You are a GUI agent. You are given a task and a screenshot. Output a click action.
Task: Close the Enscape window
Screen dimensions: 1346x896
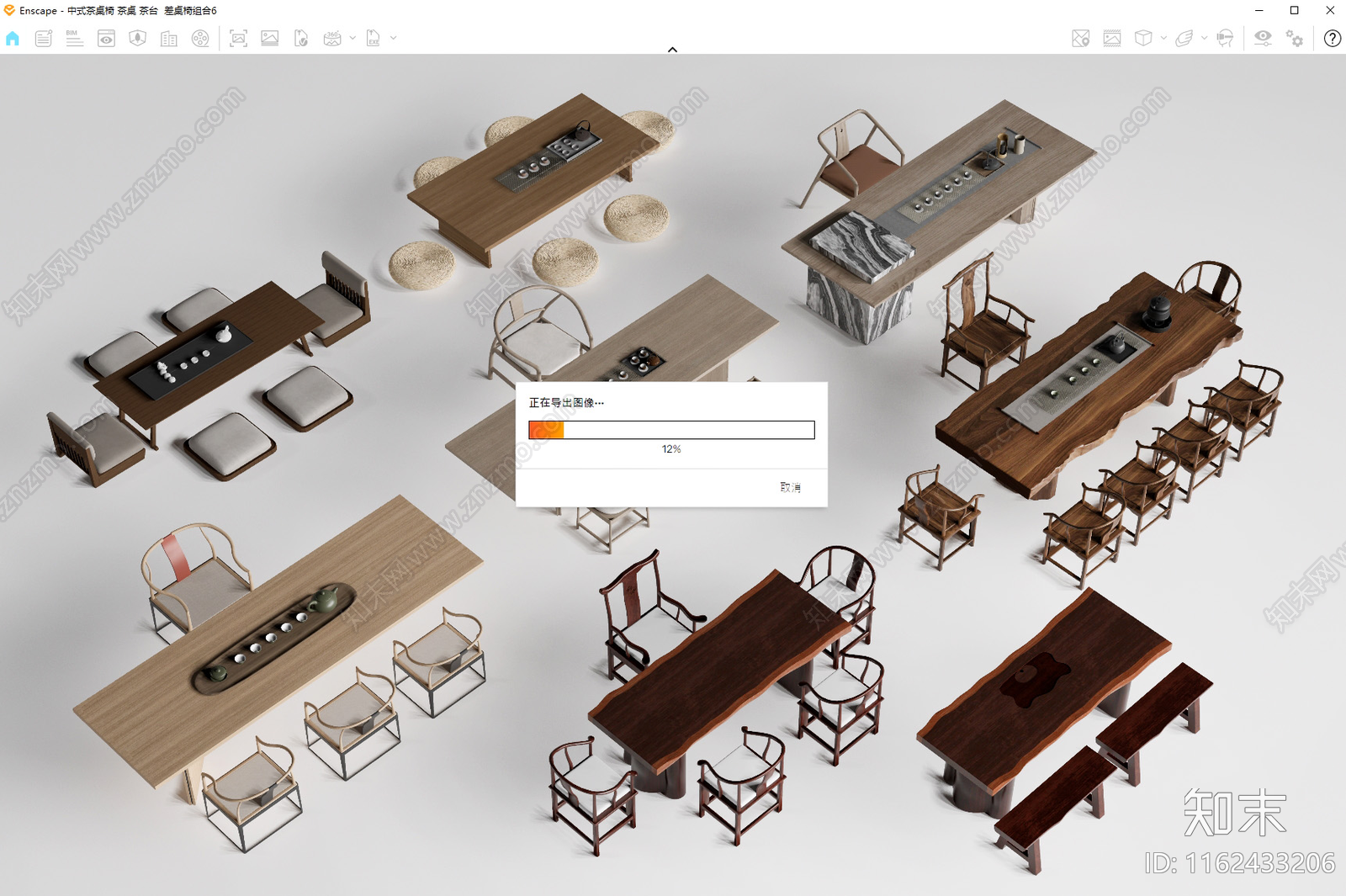coord(1330,11)
